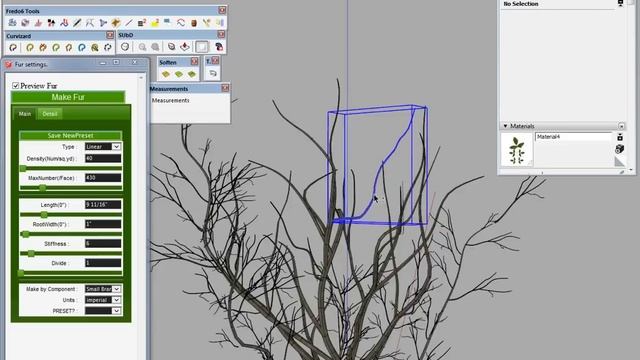The width and height of the screenshot is (640, 360).
Task: Click the RootWidth value field
Action: point(103,224)
